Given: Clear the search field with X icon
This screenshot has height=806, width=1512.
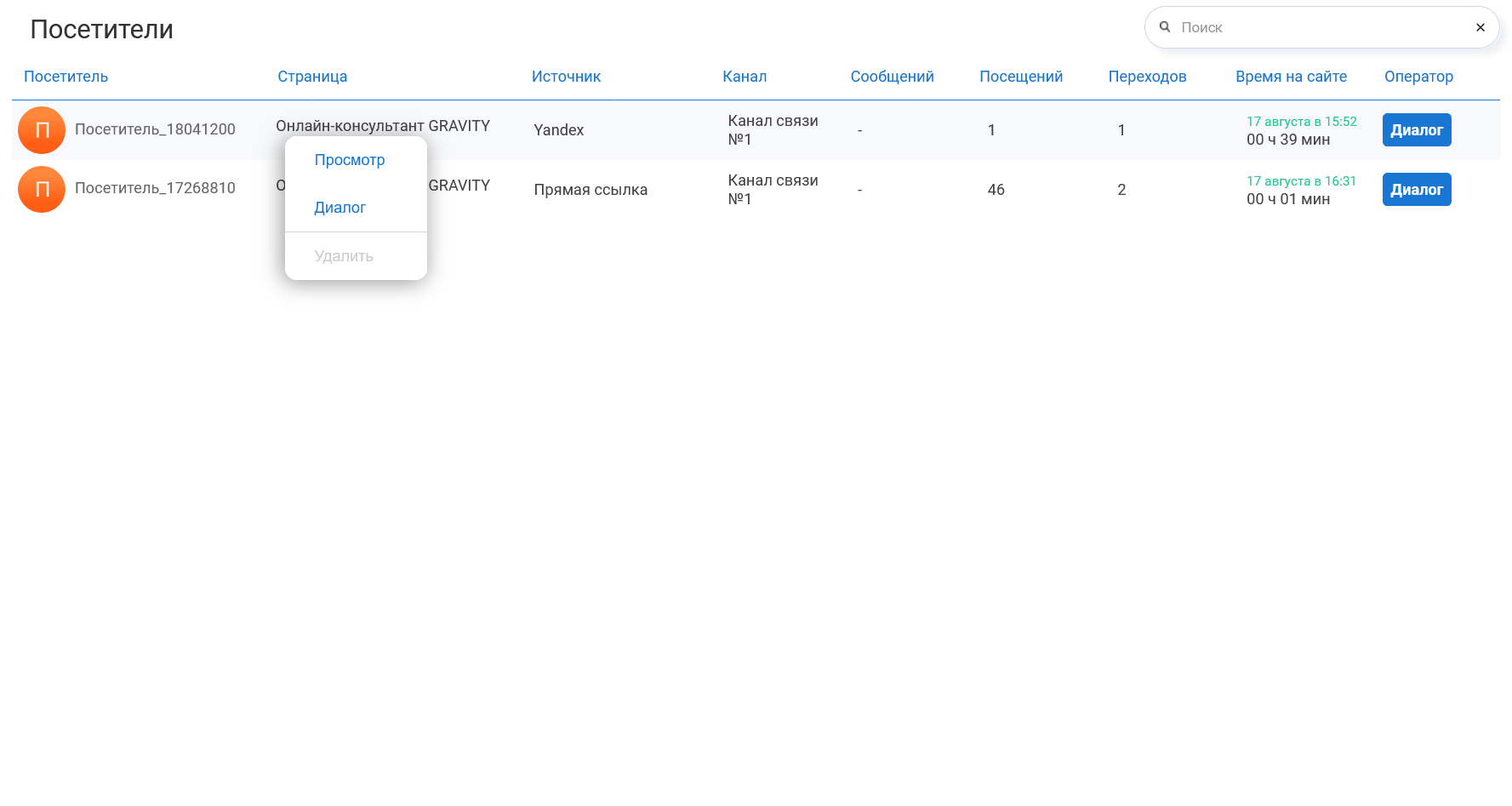Looking at the screenshot, I should [1481, 27].
